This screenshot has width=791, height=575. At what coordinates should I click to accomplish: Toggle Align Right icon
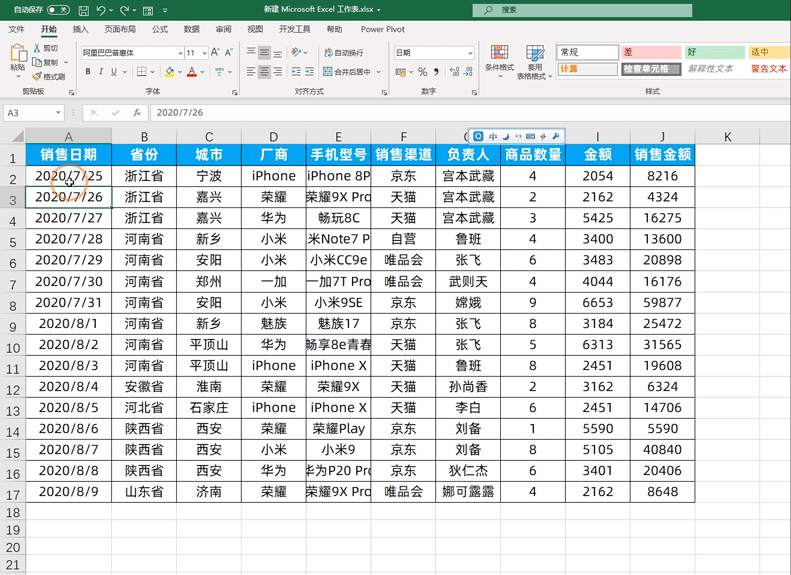(x=277, y=72)
